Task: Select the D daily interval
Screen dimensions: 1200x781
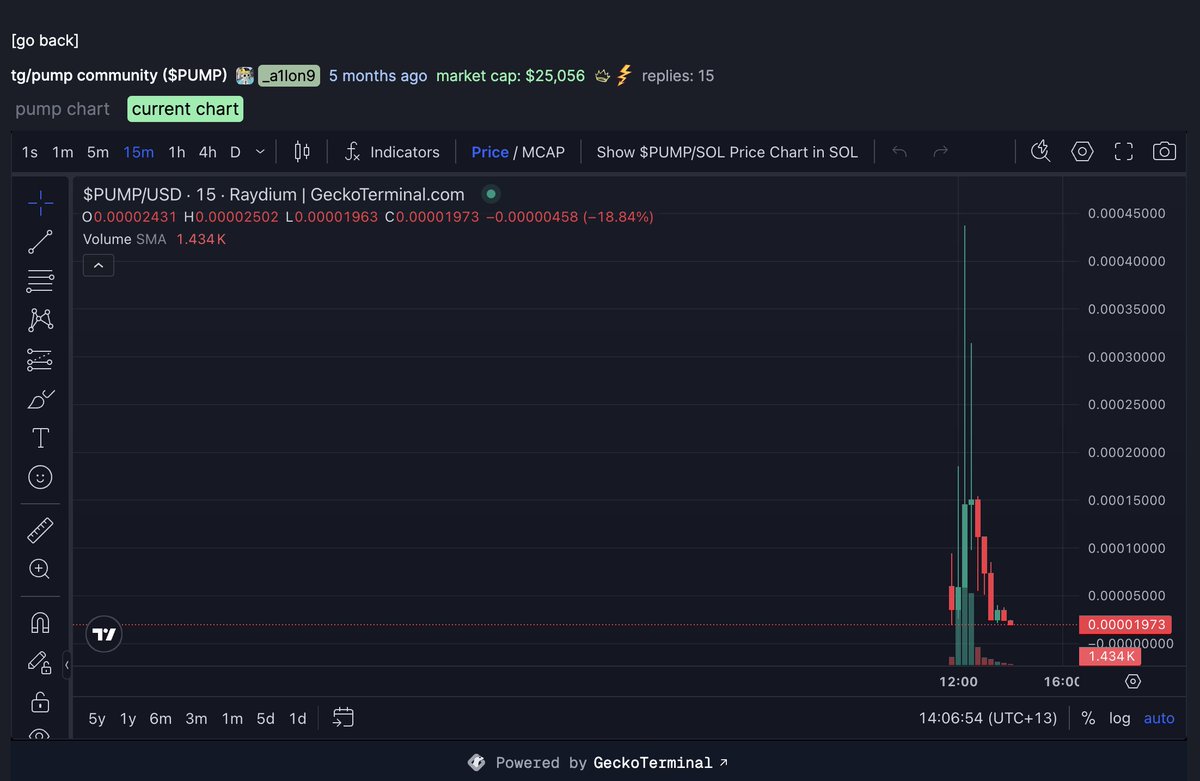Action: click(x=235, y=152)
